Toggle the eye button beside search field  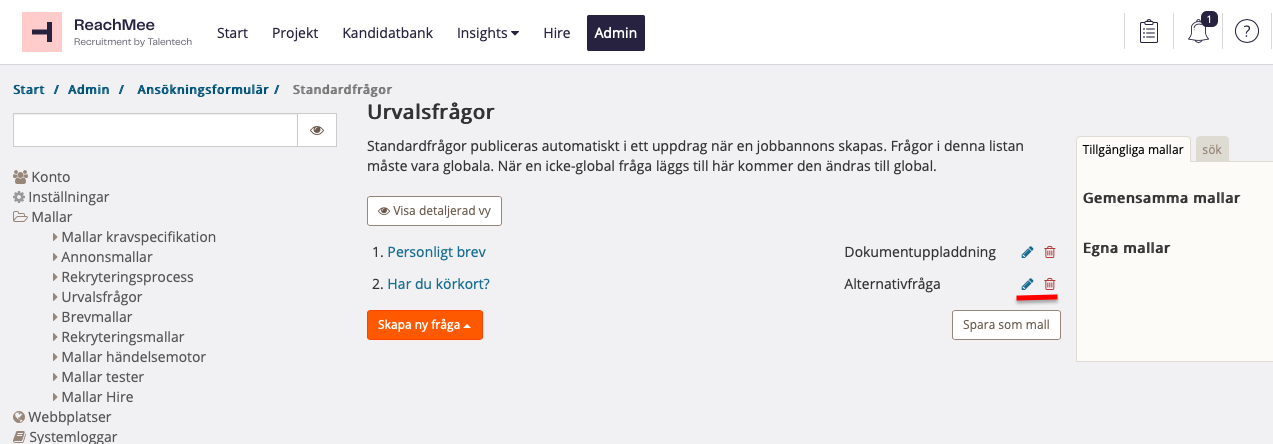click(317, 130)
